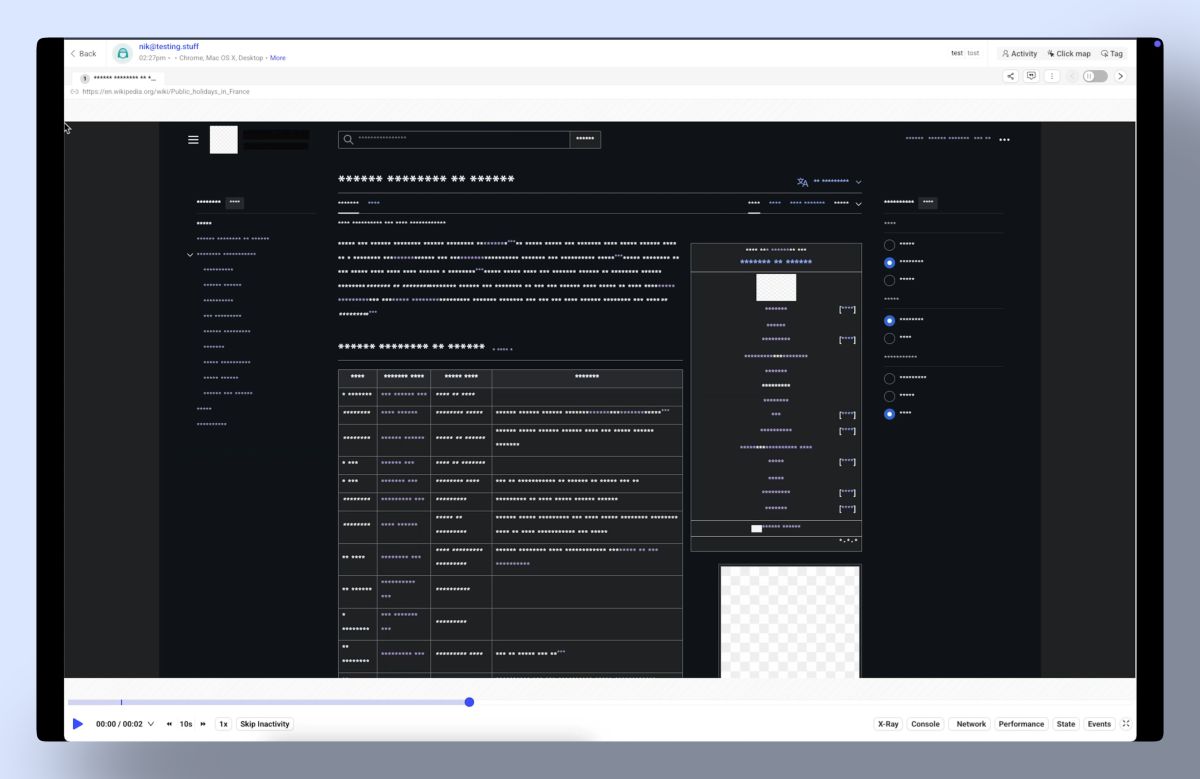Open the hamburger menu in replayed page

pyautogui.click(x=193, y=140)
